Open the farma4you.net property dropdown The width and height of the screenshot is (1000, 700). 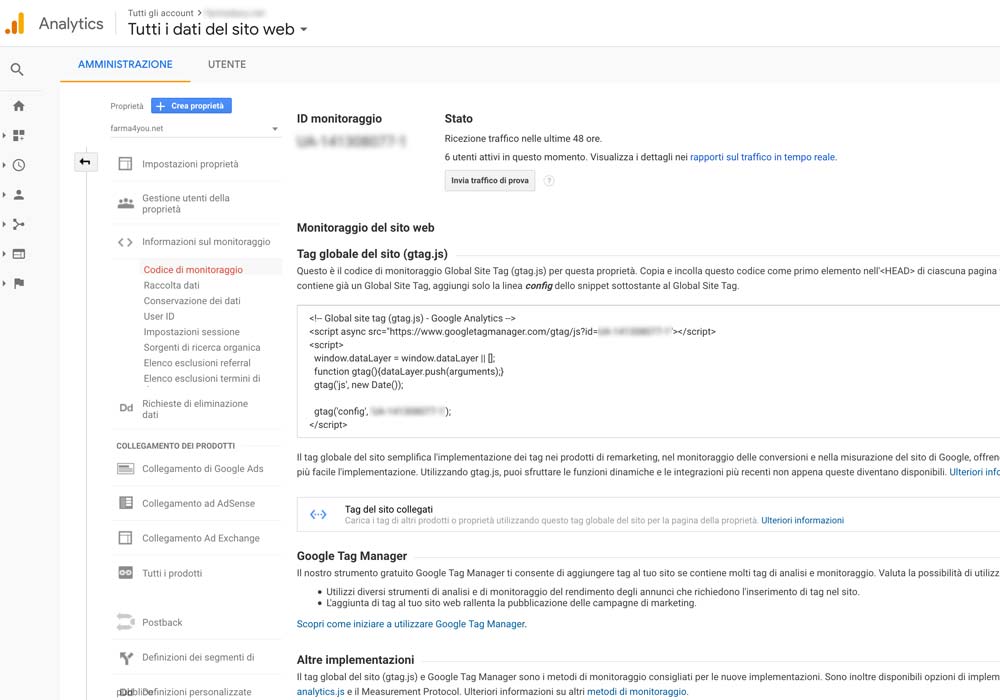pos(195,128)
